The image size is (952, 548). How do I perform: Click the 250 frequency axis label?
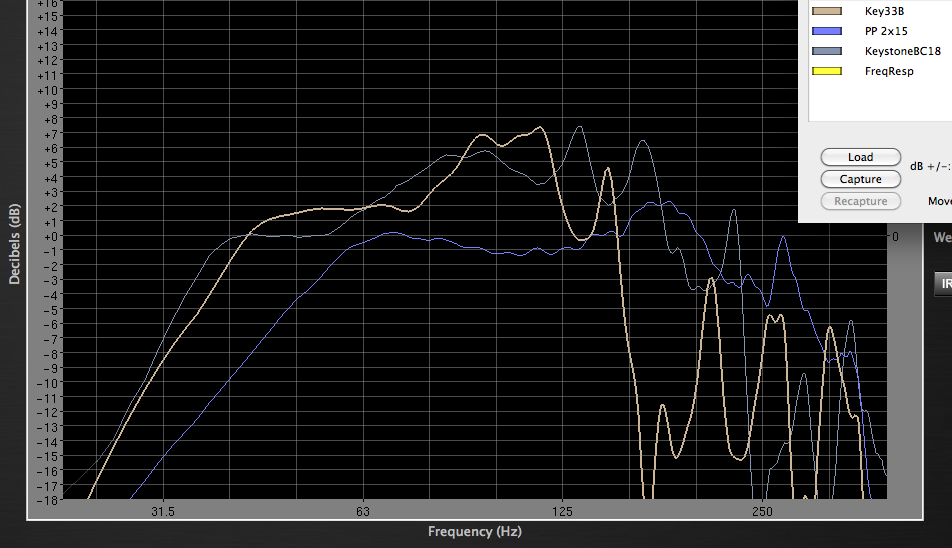pyautogui.click(x=762, y=512)
